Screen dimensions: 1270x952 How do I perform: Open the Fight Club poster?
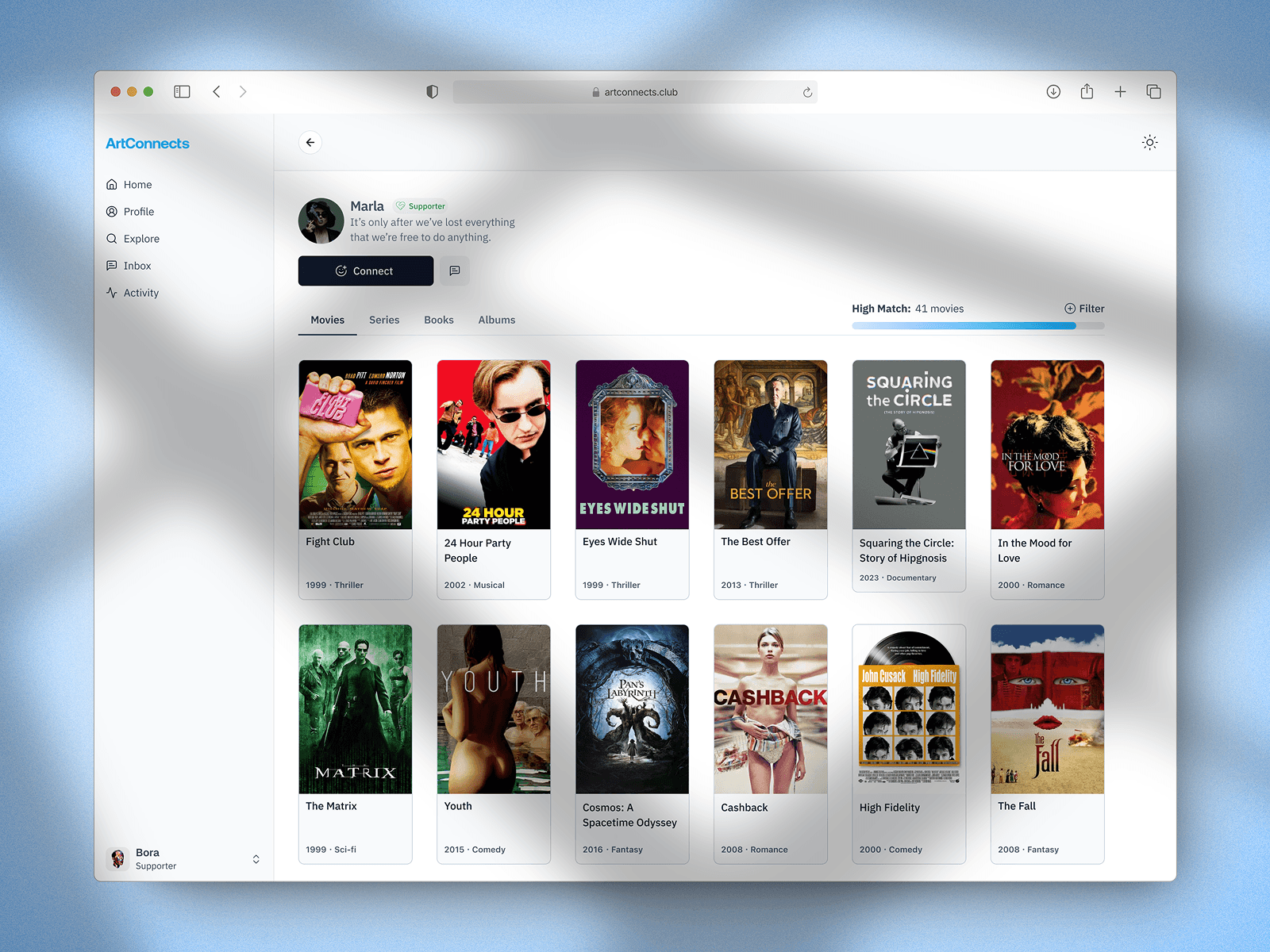355,444
